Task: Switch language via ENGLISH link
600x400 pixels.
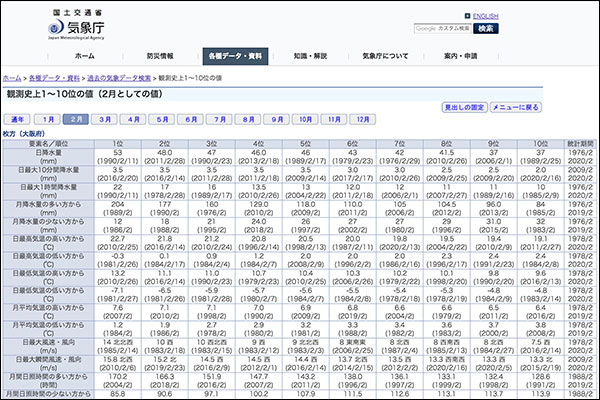Action: point(485,16)
